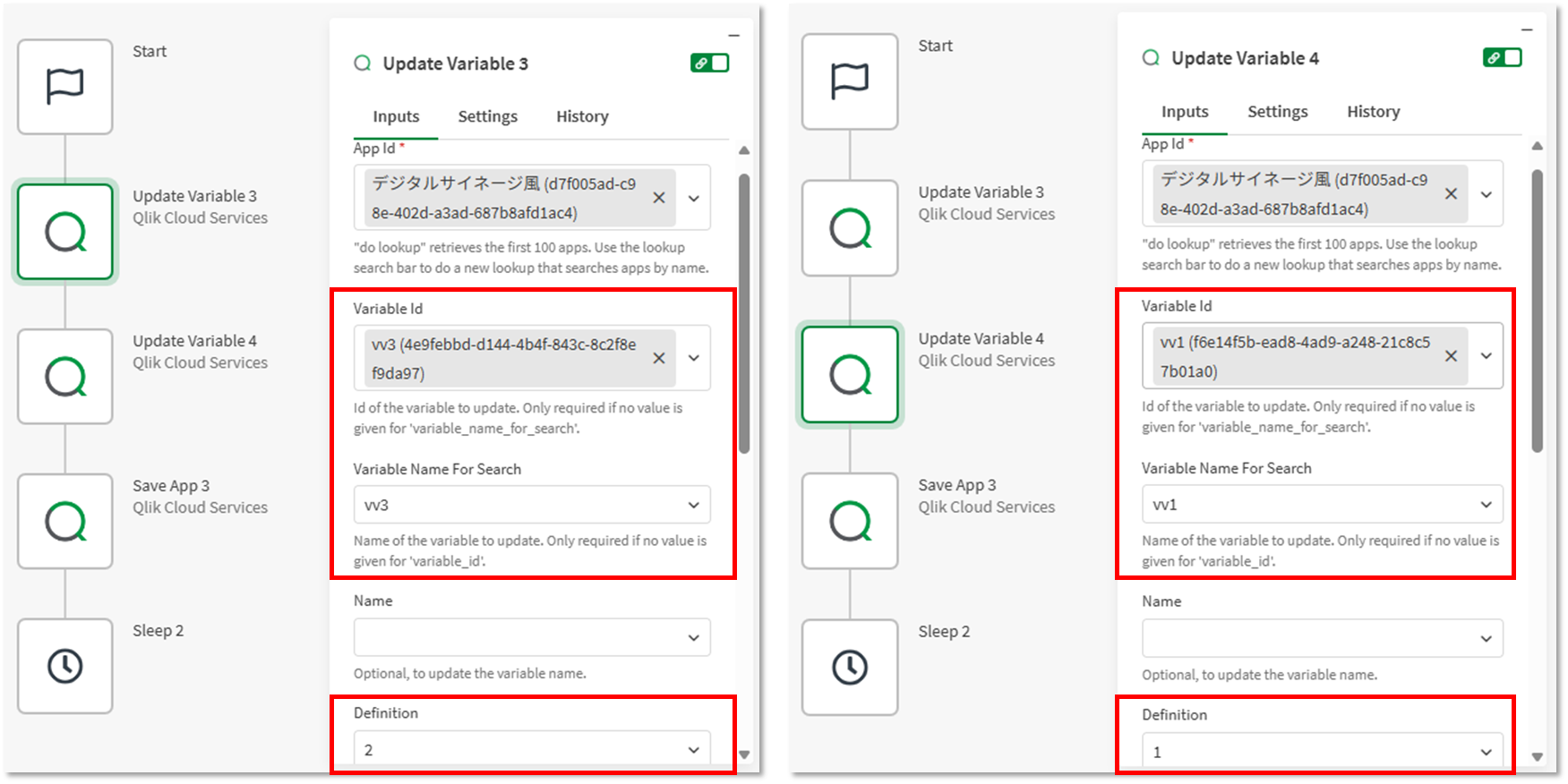Select the highlighted Update Variable 4 block
The image size is (1568, 784).
coord(850,374)
